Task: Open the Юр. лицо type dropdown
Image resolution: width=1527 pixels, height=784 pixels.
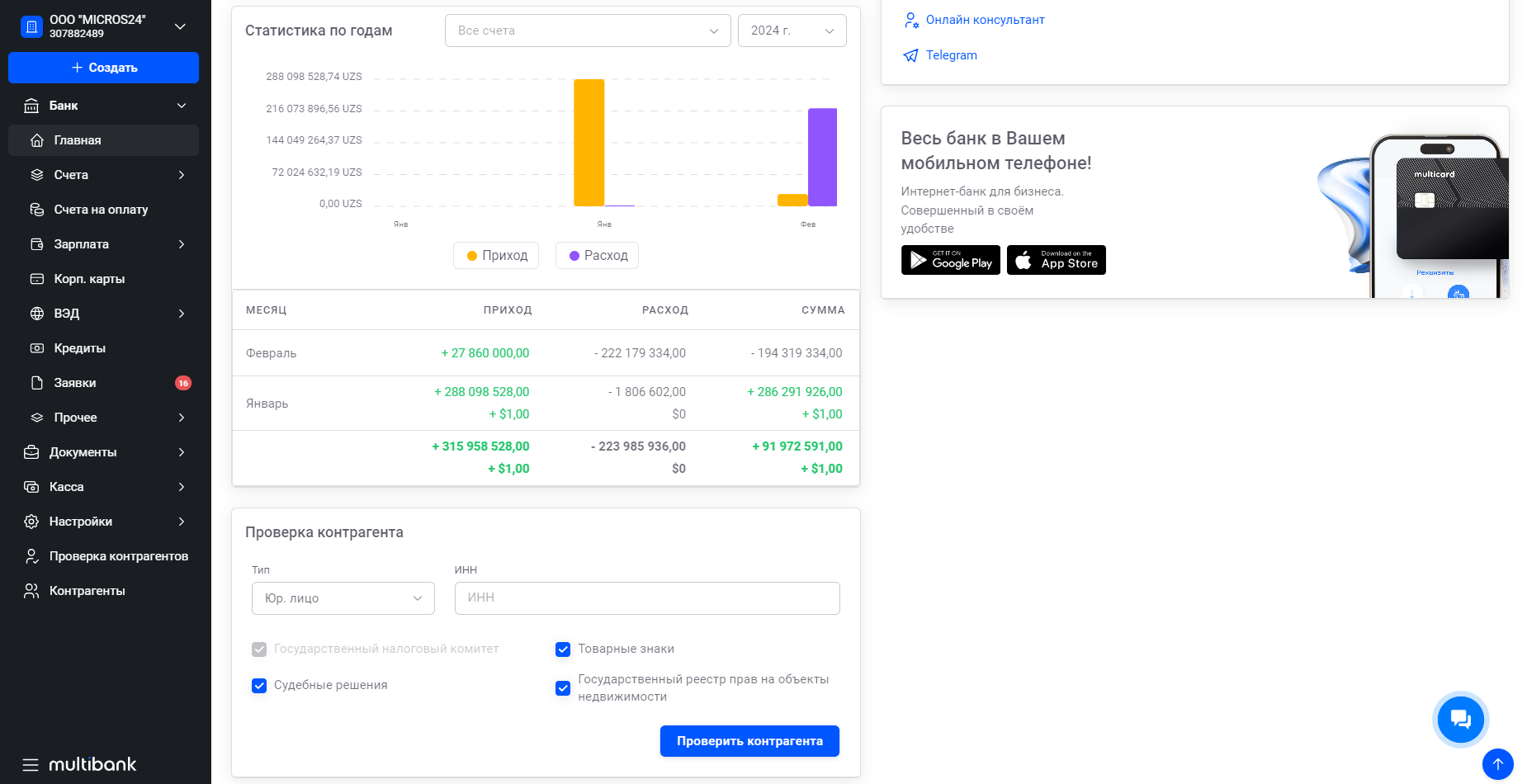Action: point(343,598)
